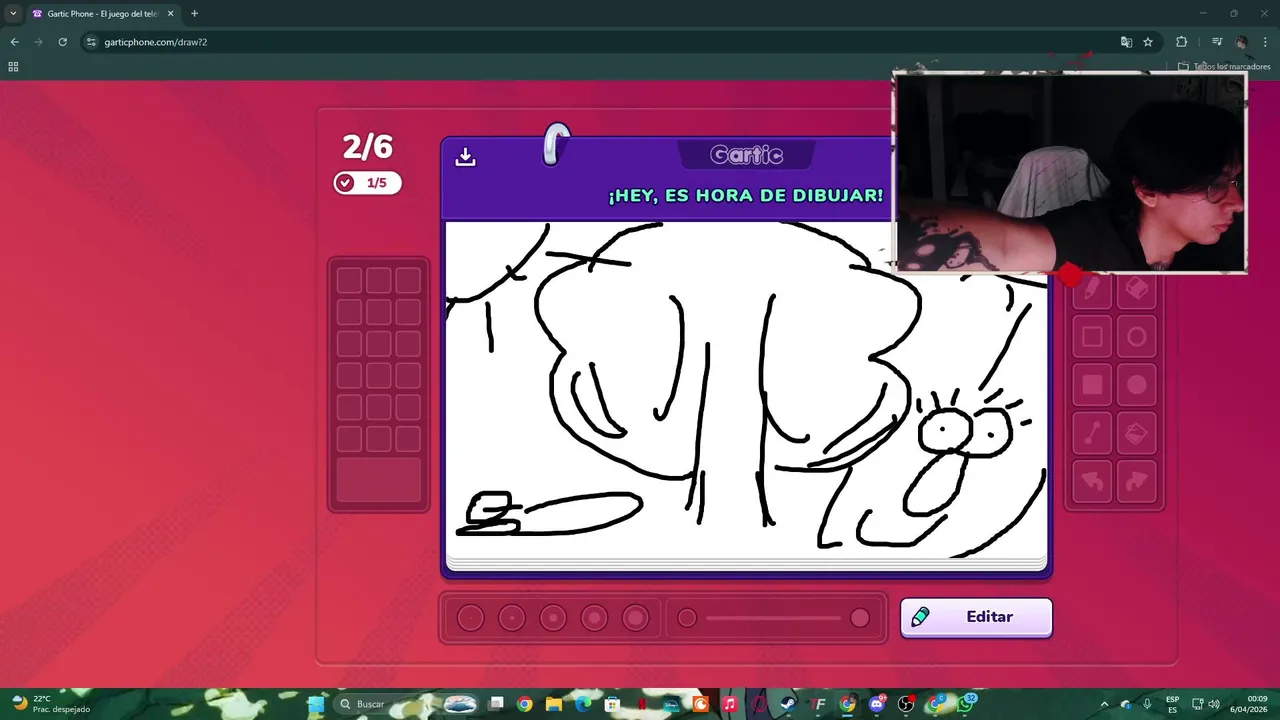
Task: Choose the second brush size
Action: pos(512,618)
